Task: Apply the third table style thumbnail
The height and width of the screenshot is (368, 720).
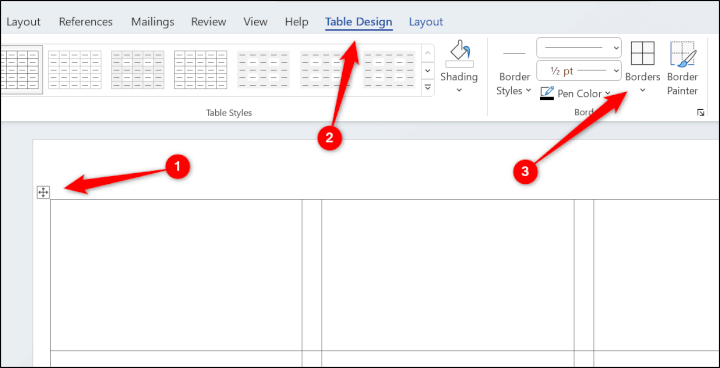Action: pos(138,69)
